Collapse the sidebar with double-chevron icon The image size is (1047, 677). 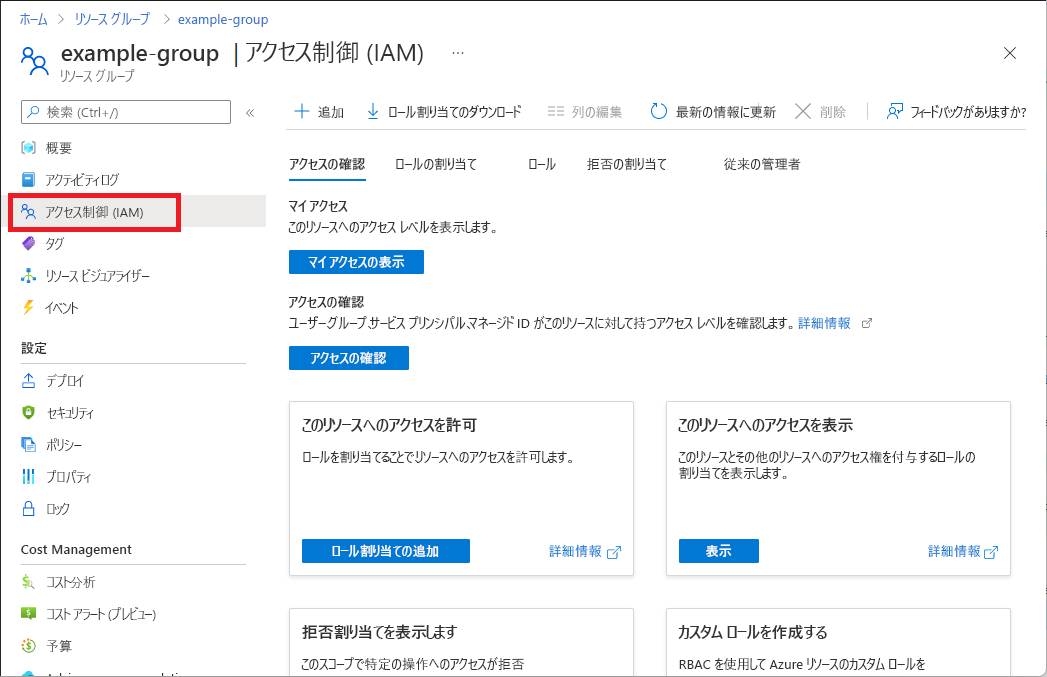(x=250, y=112)
